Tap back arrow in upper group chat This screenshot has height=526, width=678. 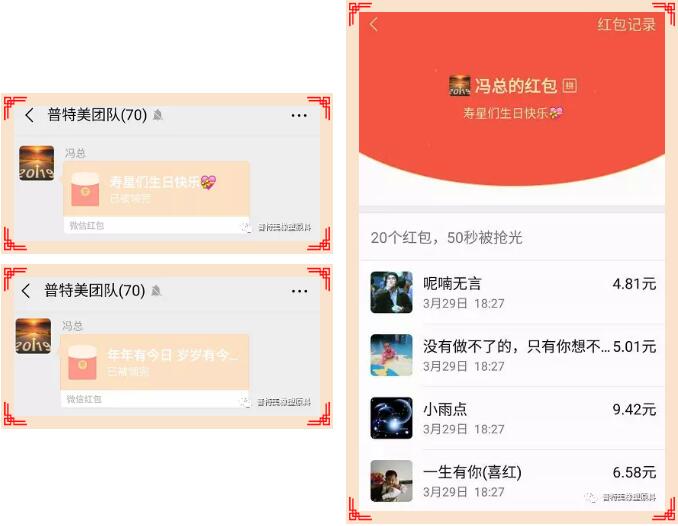point(29,115)
